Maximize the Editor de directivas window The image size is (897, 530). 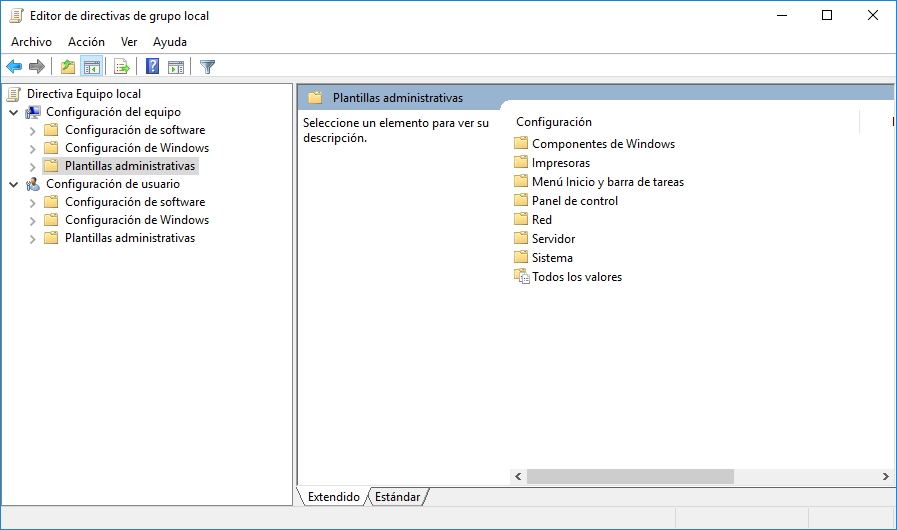click(x=827, y=15)
